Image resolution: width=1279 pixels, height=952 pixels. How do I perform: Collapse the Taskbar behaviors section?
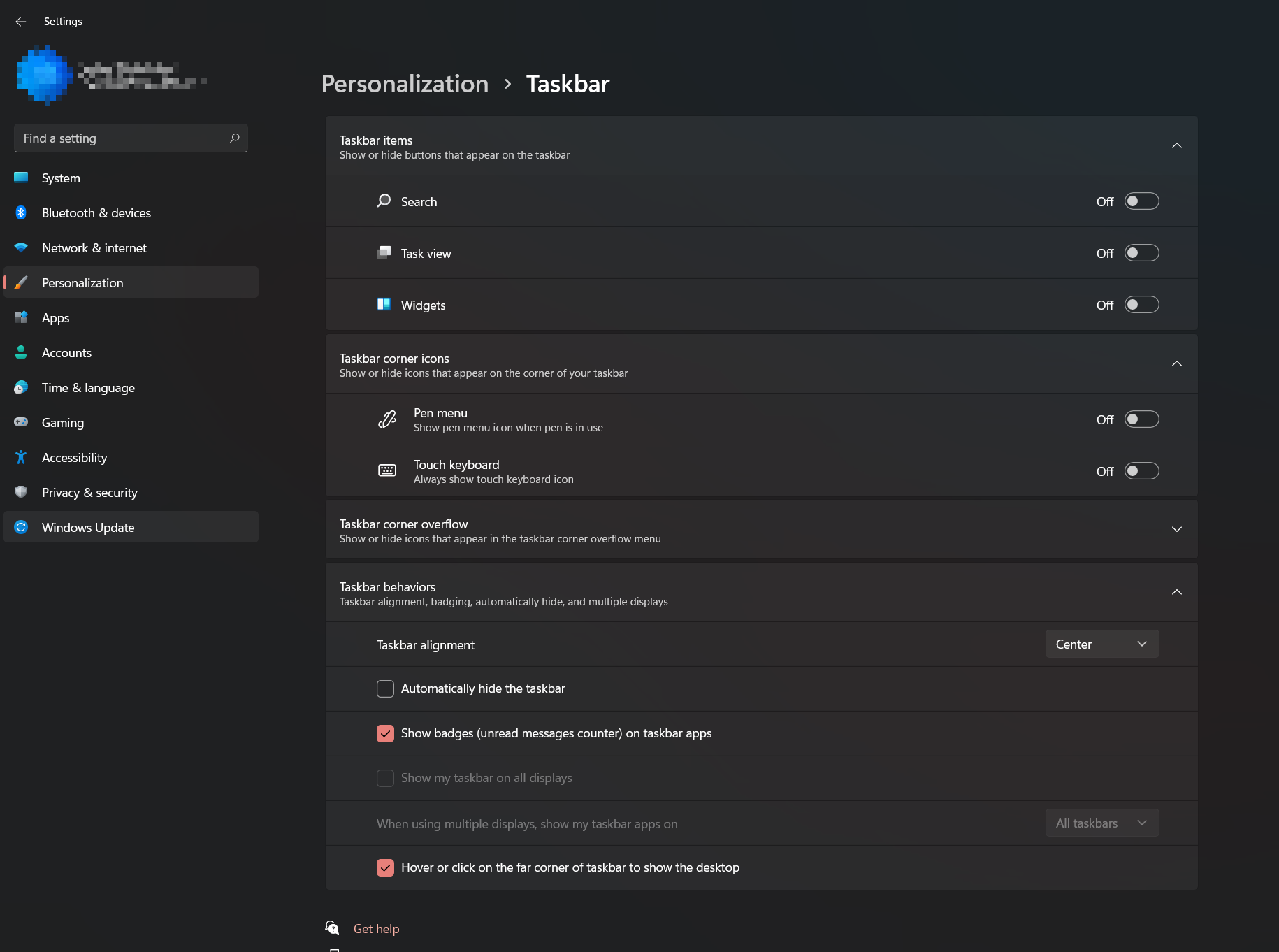tap(1177, 592)
